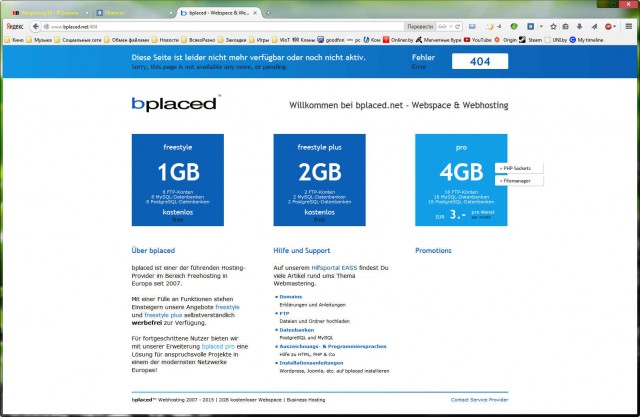Open the YouTube bookmark
Viewport: 640px width, 417px height.
478,40
